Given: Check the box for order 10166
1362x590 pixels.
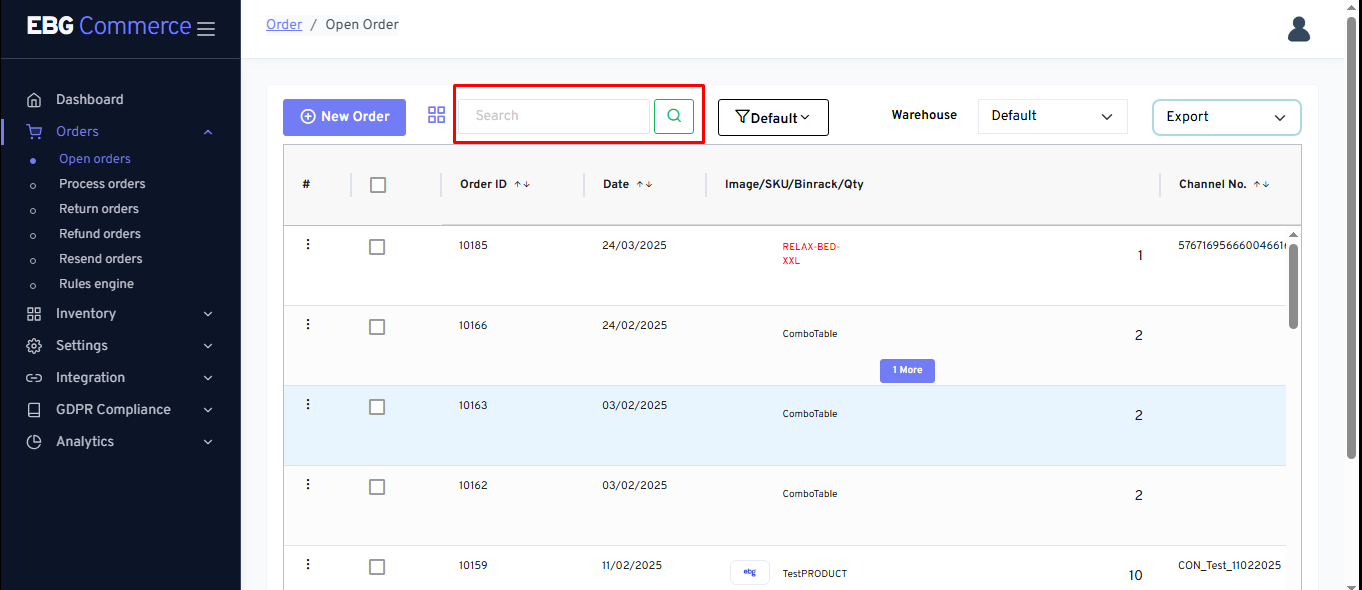Looking at the screenshot, I should pos(377,327).
